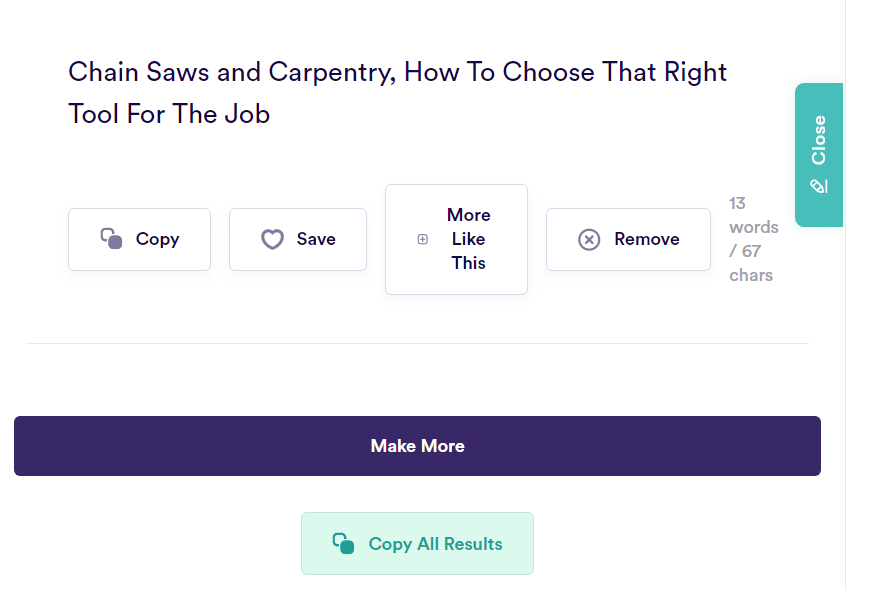Click the plus icon on More Like This
This screenshot has width=873, height=590.
[421, 239]
